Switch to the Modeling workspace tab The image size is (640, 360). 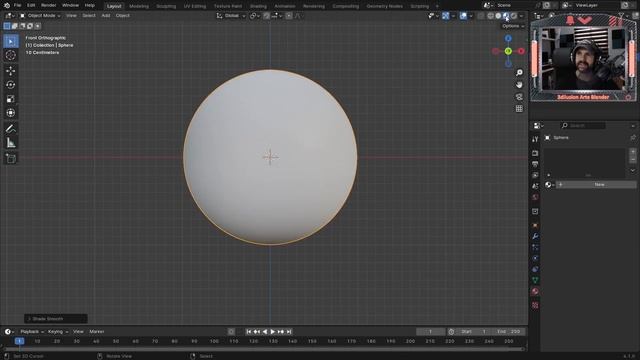pyautogui.click(x=139, y=6)
